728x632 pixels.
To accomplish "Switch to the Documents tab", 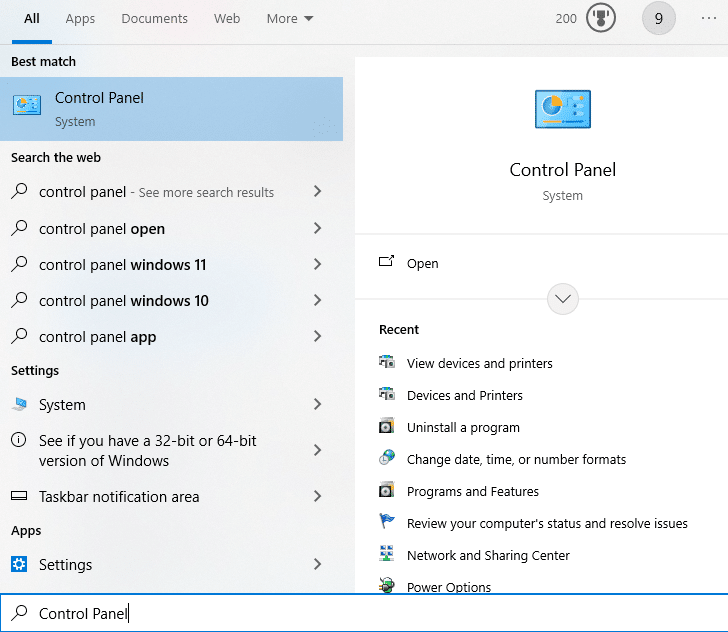I will point(154,19).
